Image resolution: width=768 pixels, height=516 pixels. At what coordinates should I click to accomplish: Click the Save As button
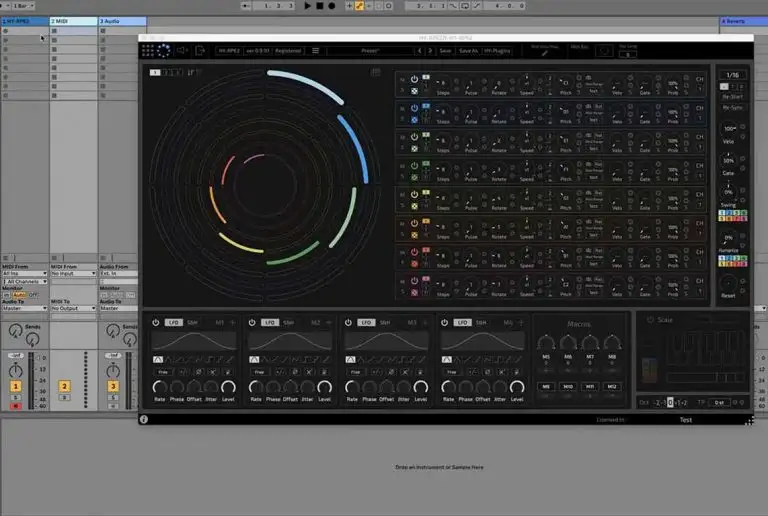click(x=468, y=50)
